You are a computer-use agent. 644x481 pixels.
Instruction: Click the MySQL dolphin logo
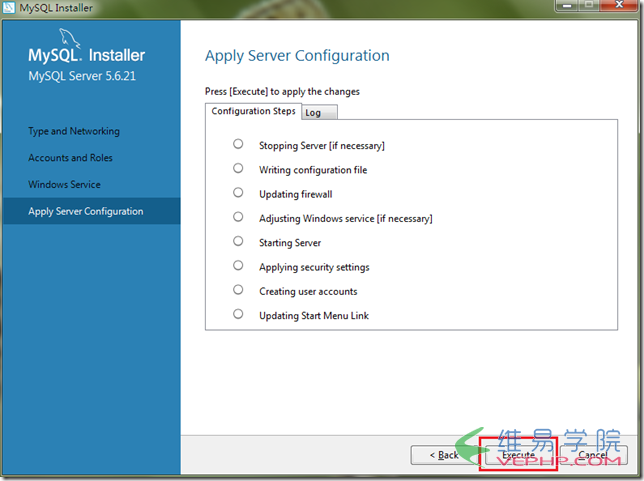pyautogui.click(x=69, y=38)
